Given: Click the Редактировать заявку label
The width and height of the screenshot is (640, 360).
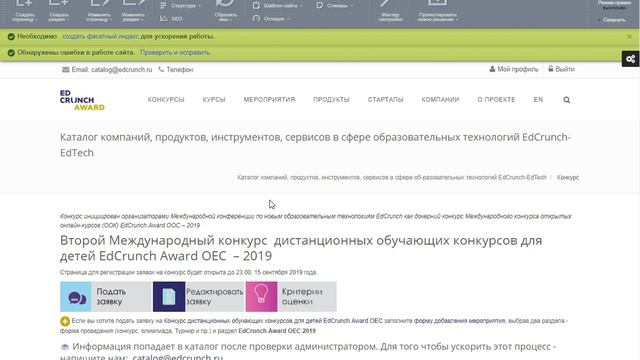Looking at the screenshot, I should 214,297.
